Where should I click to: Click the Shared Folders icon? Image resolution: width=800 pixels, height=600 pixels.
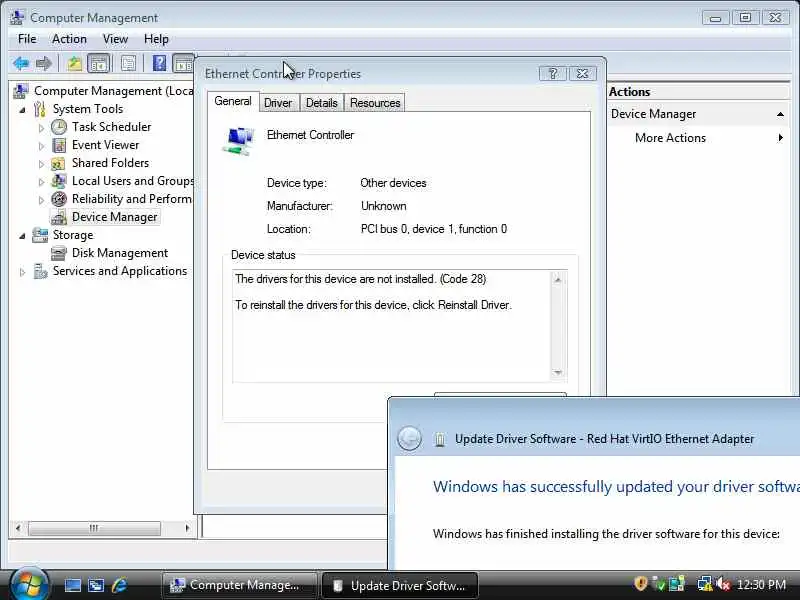[59, 164]
